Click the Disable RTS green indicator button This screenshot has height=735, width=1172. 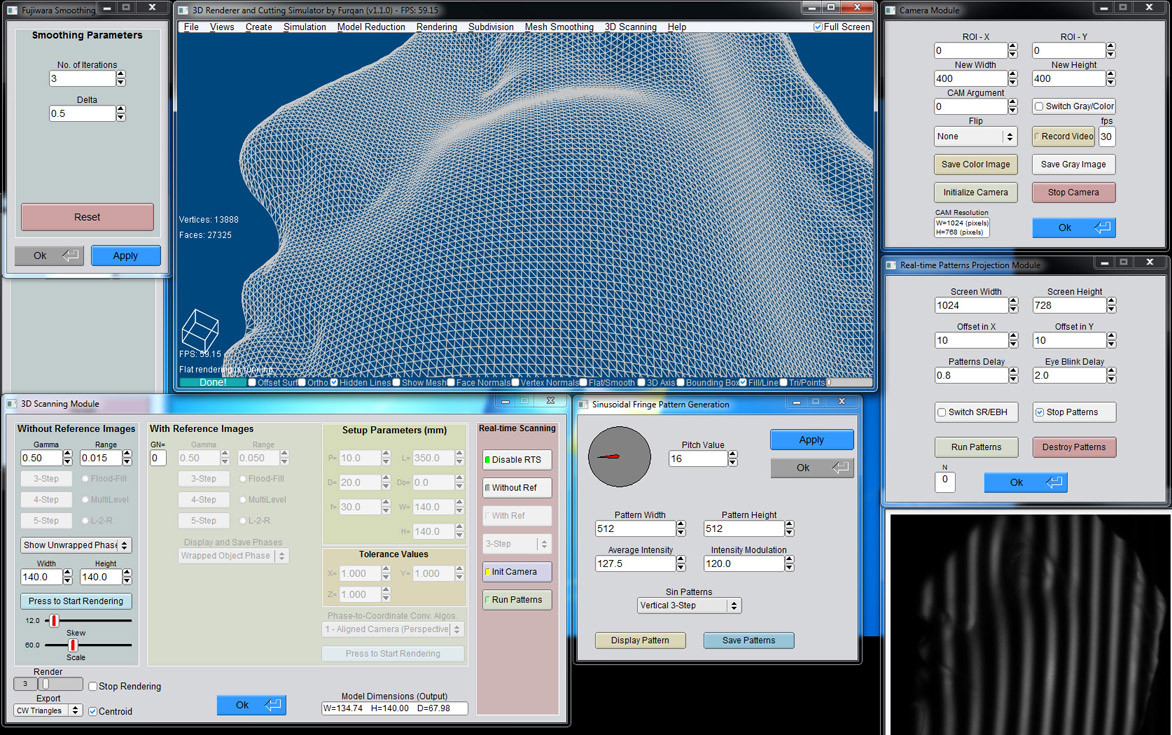(x=516, y=460)
